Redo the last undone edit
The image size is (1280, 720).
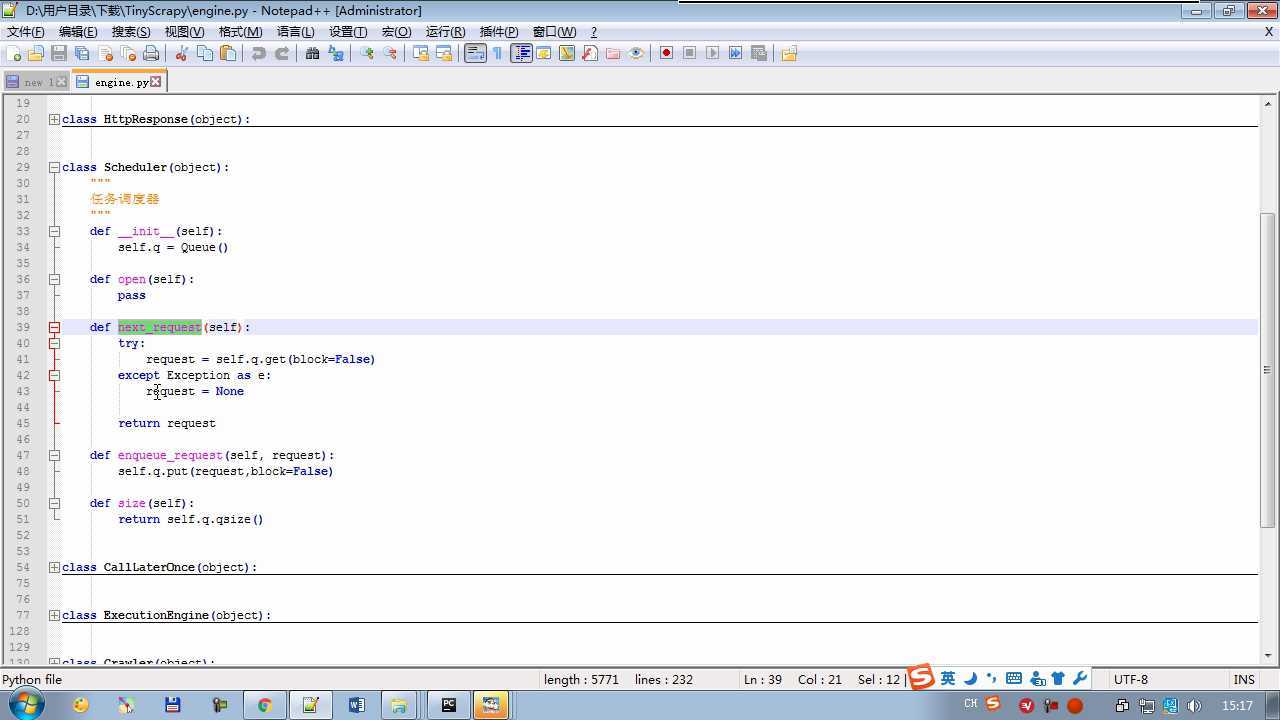point(282,53)
